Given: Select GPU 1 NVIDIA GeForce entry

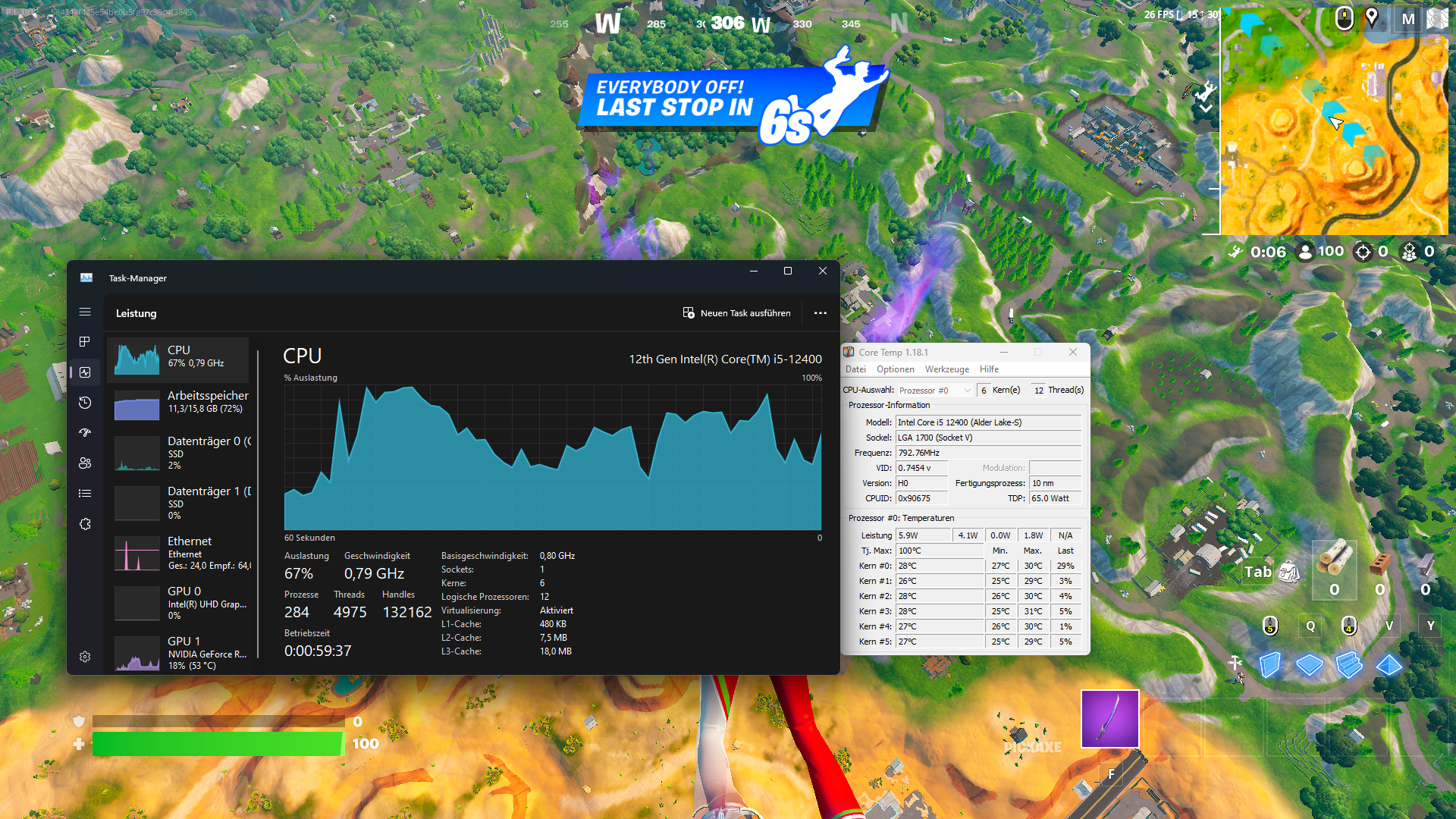Looking at the screenshot, I should (x=180, y=652).
